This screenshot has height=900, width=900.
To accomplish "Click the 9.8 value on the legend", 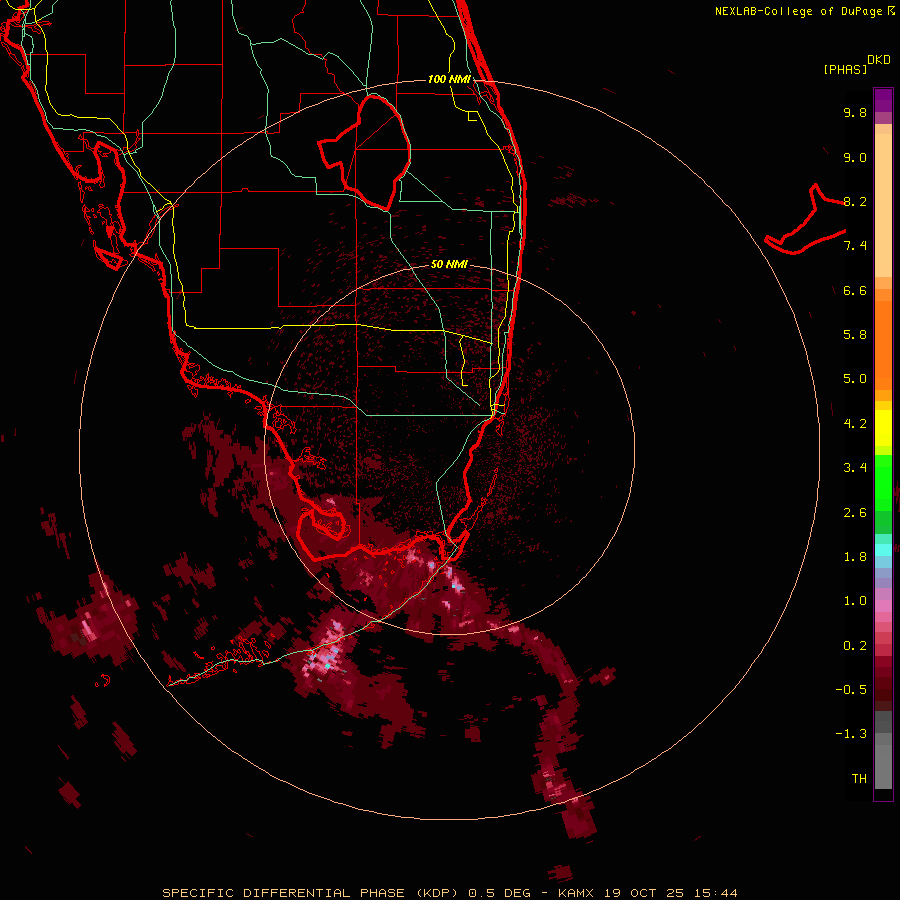I will (x=855, y=112).
